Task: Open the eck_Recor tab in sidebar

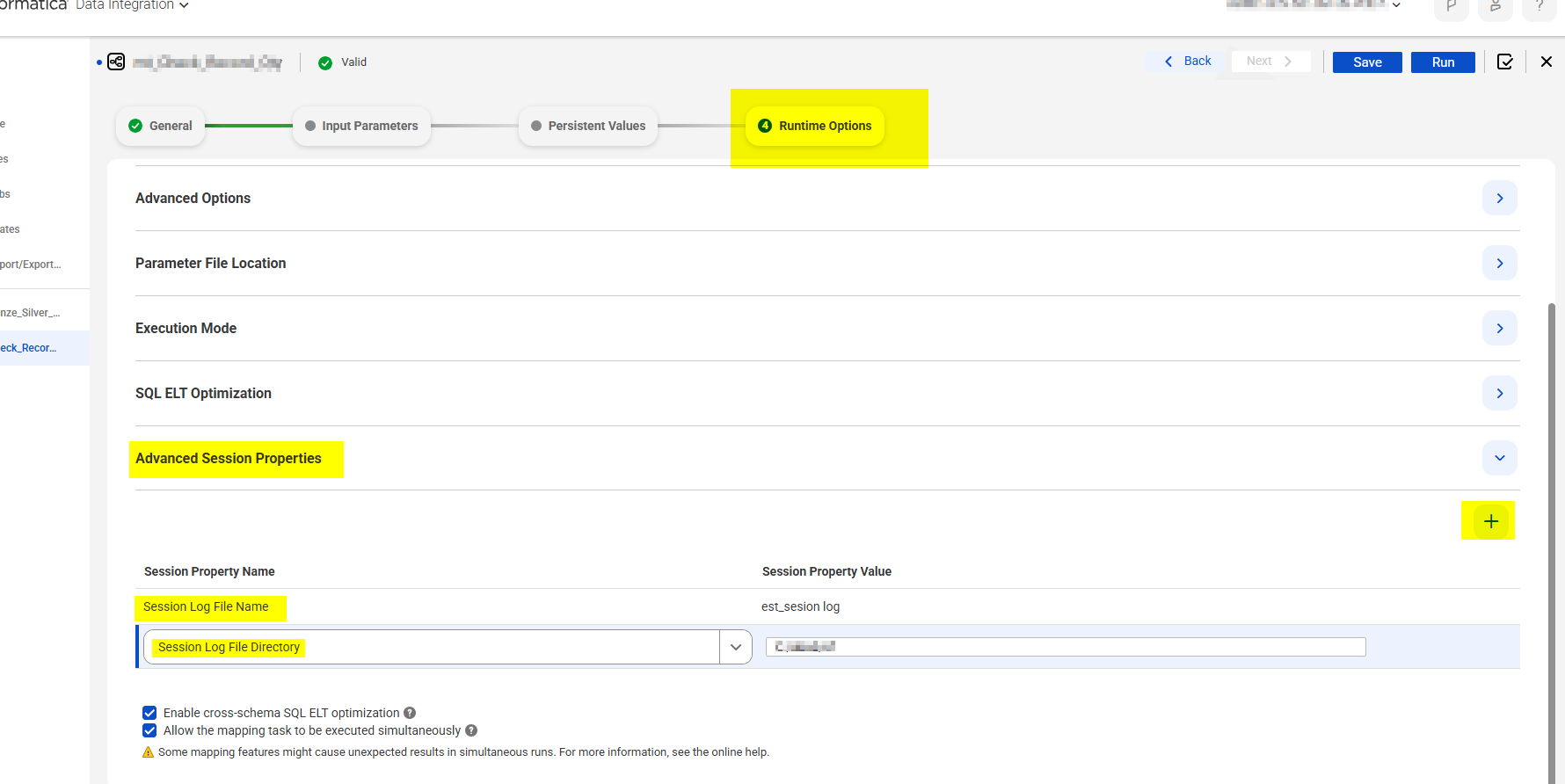Action: point(44,348)
